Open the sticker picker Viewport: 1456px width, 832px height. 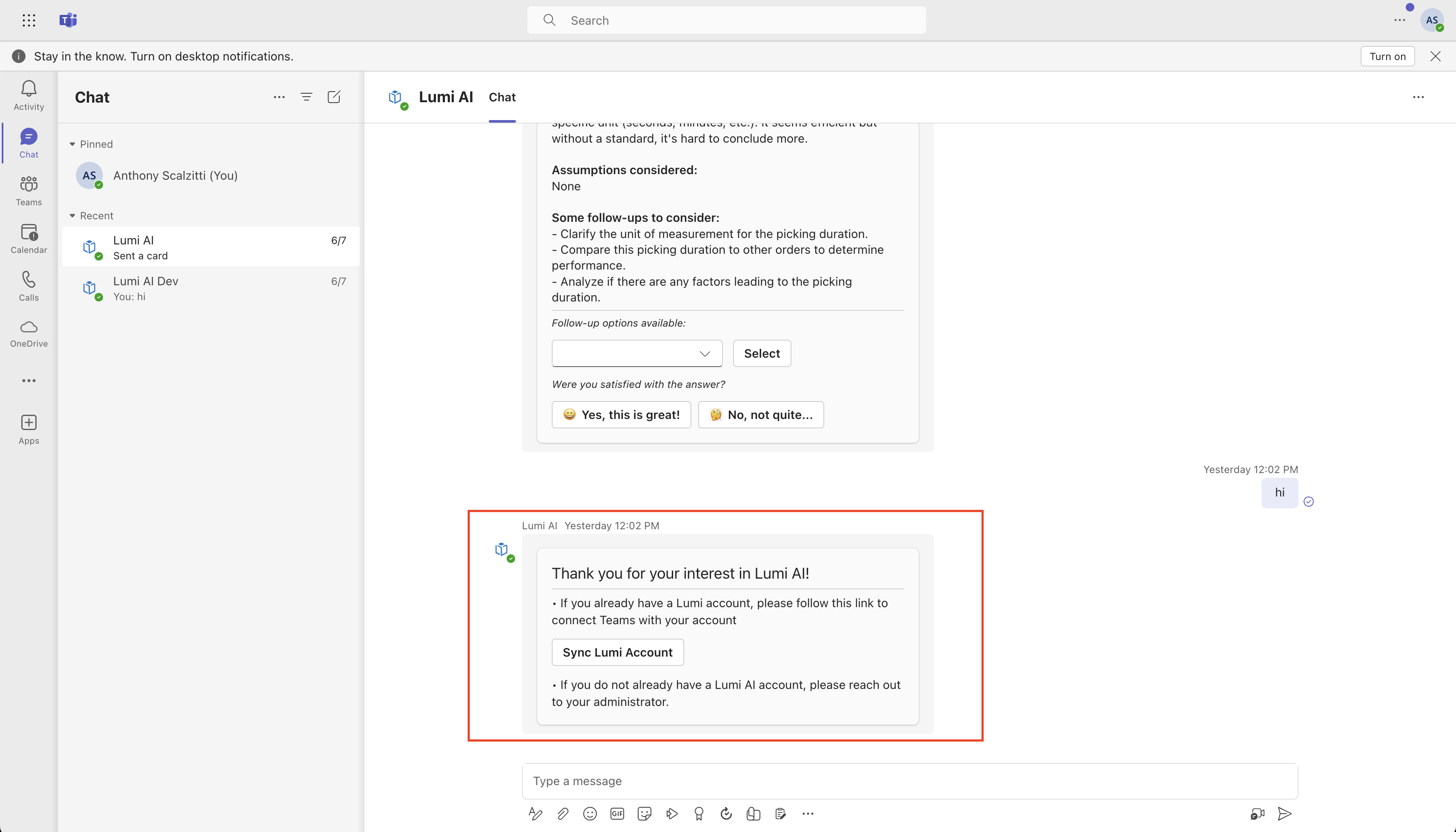(644, 813)
